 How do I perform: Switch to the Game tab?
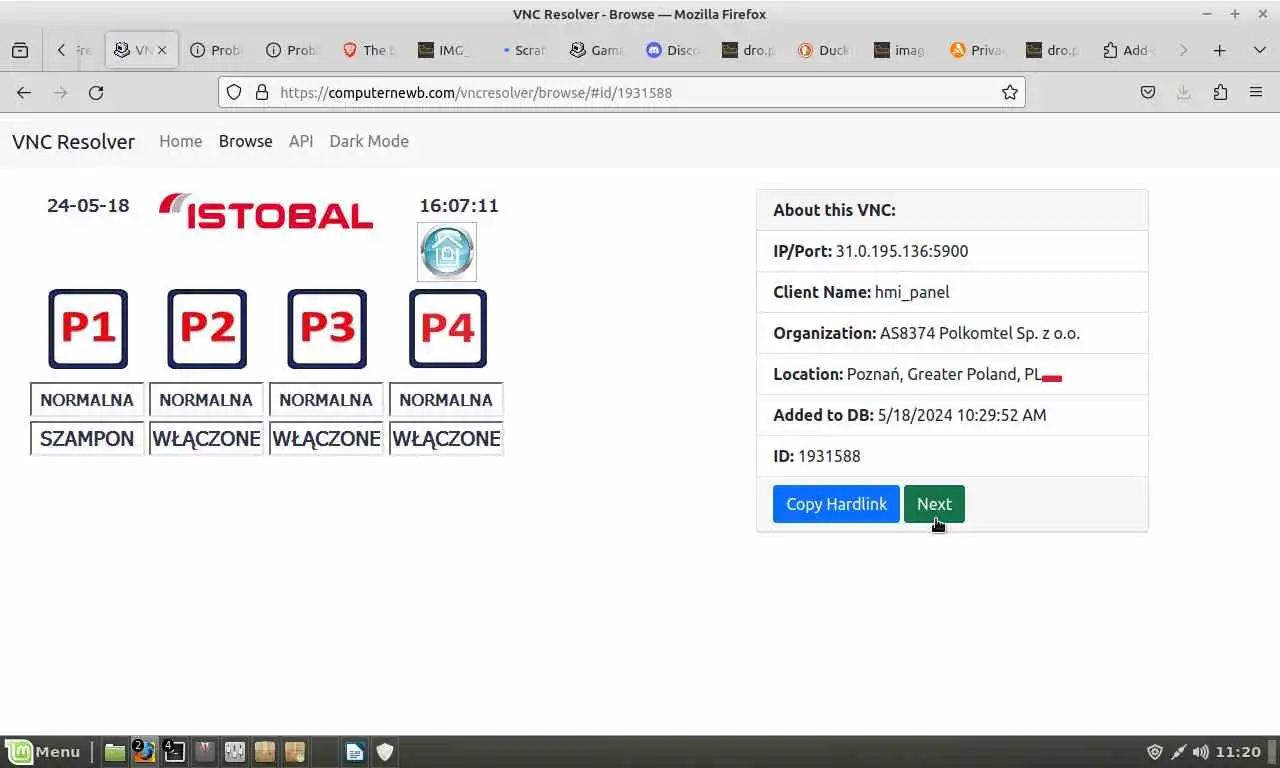pos(596,50)
